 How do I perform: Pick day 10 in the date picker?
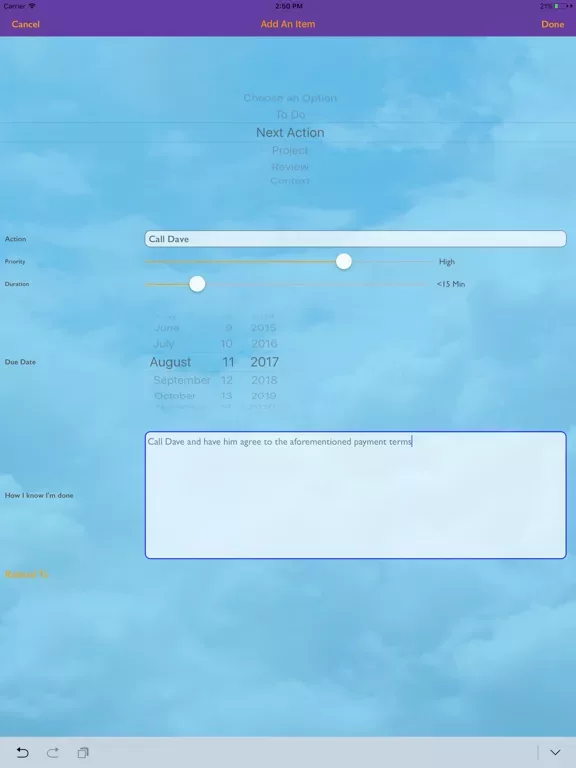click(x=226, y=344)
